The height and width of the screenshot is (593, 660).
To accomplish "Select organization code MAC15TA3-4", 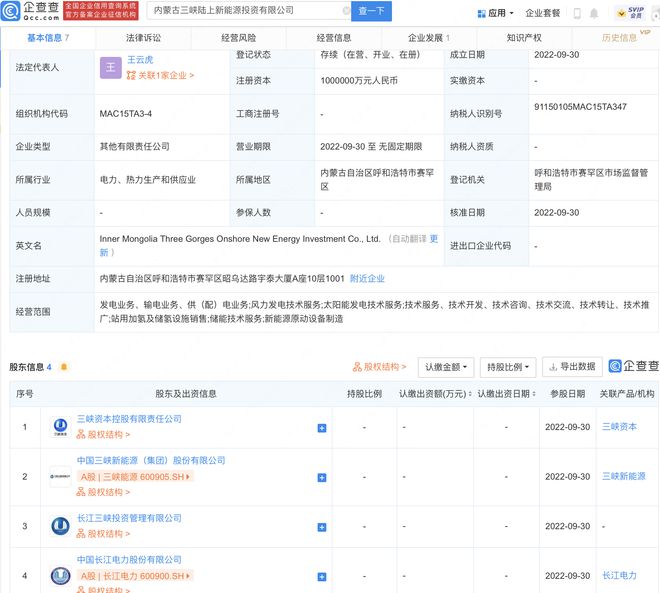I will pyautogui.click(x=125, y=114).
